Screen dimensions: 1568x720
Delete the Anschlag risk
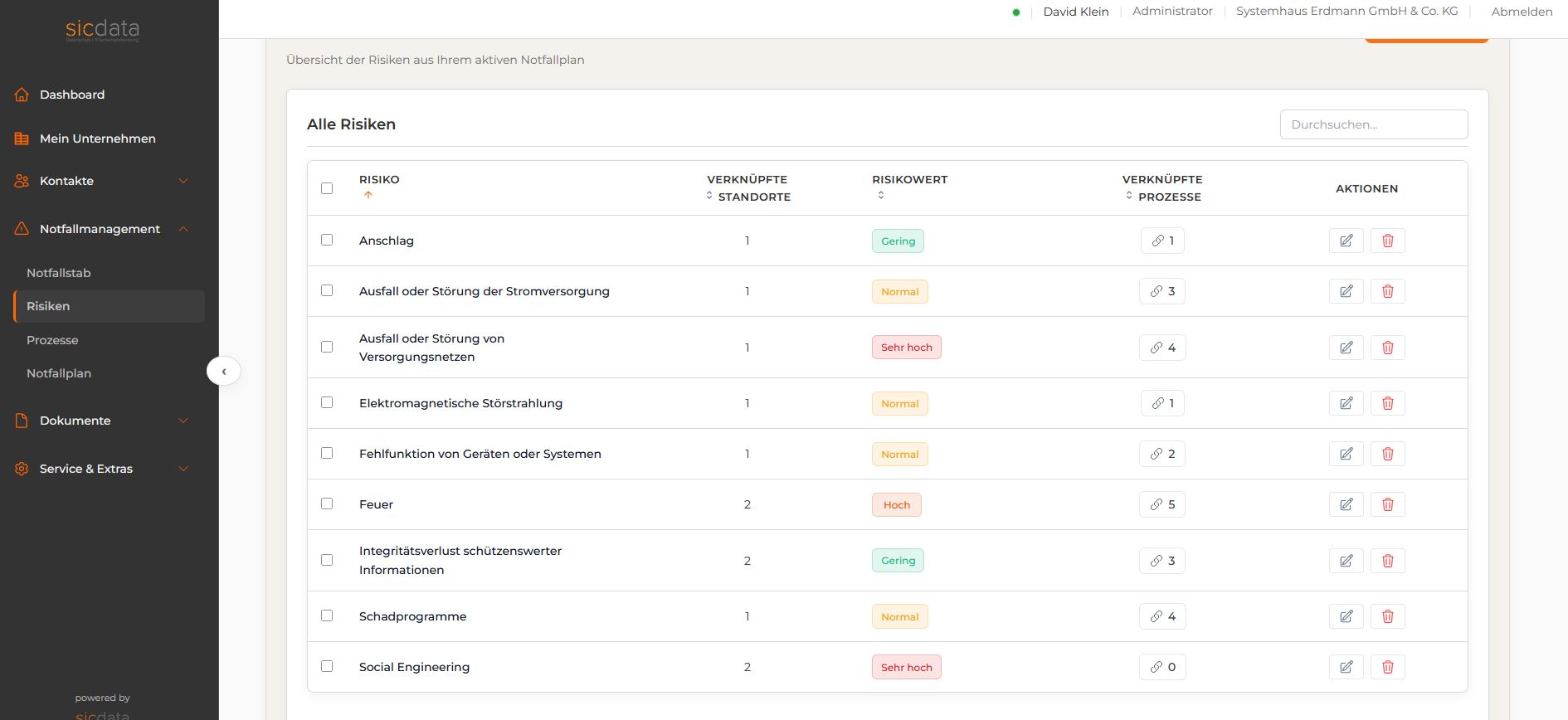(1387, 241)
